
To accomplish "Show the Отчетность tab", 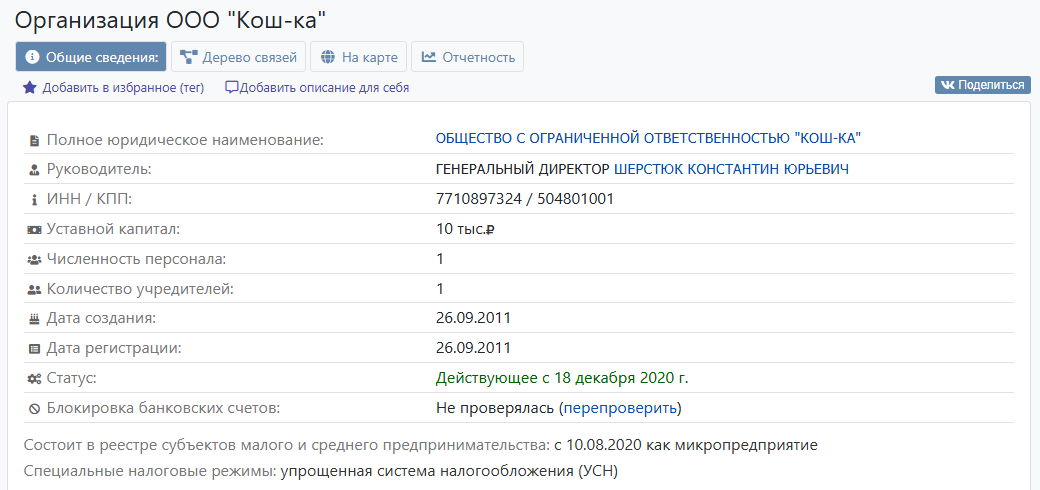I will tap(467, 57).
